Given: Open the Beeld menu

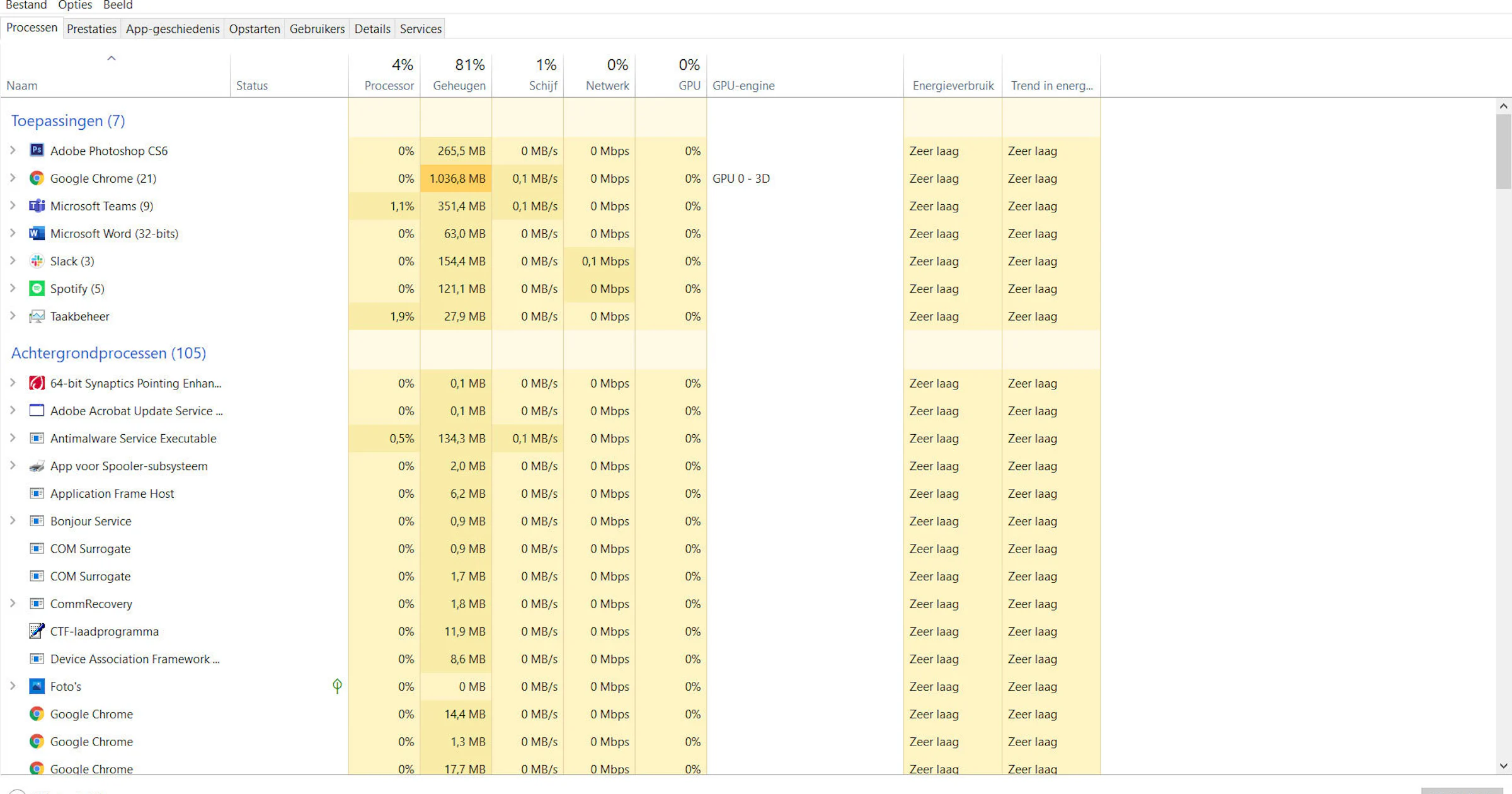Looking at the screenshot, I should pos(118,5).
